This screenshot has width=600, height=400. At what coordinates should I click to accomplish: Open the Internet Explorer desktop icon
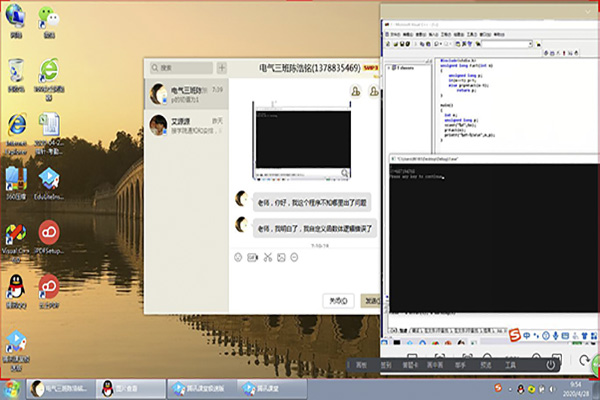[x=15, y=125]
